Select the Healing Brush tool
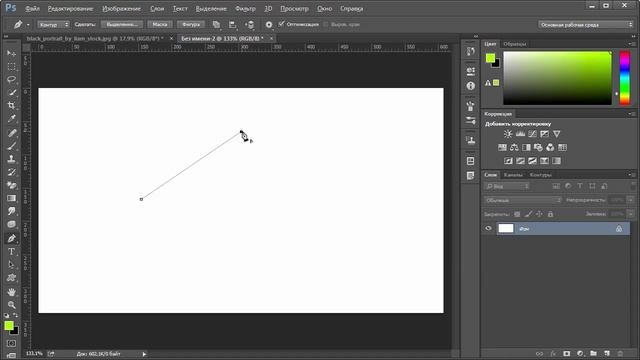The width and height of the screenshot is (640, 360). pyautogui.click(x=11, y=133)
